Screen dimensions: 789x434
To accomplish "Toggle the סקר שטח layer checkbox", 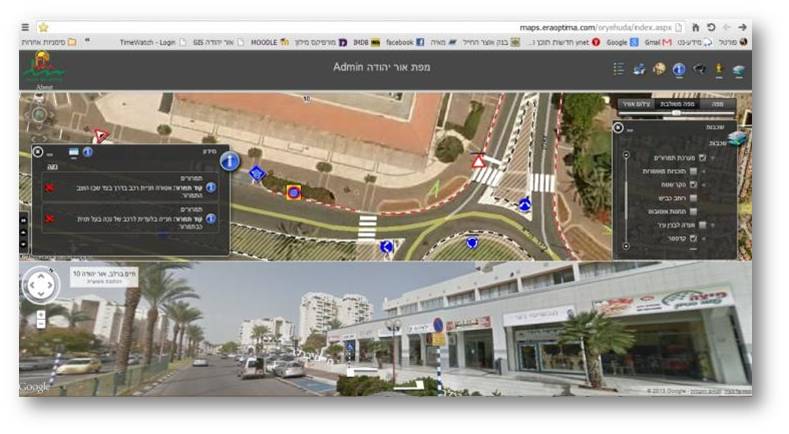I will coord(702,185).
